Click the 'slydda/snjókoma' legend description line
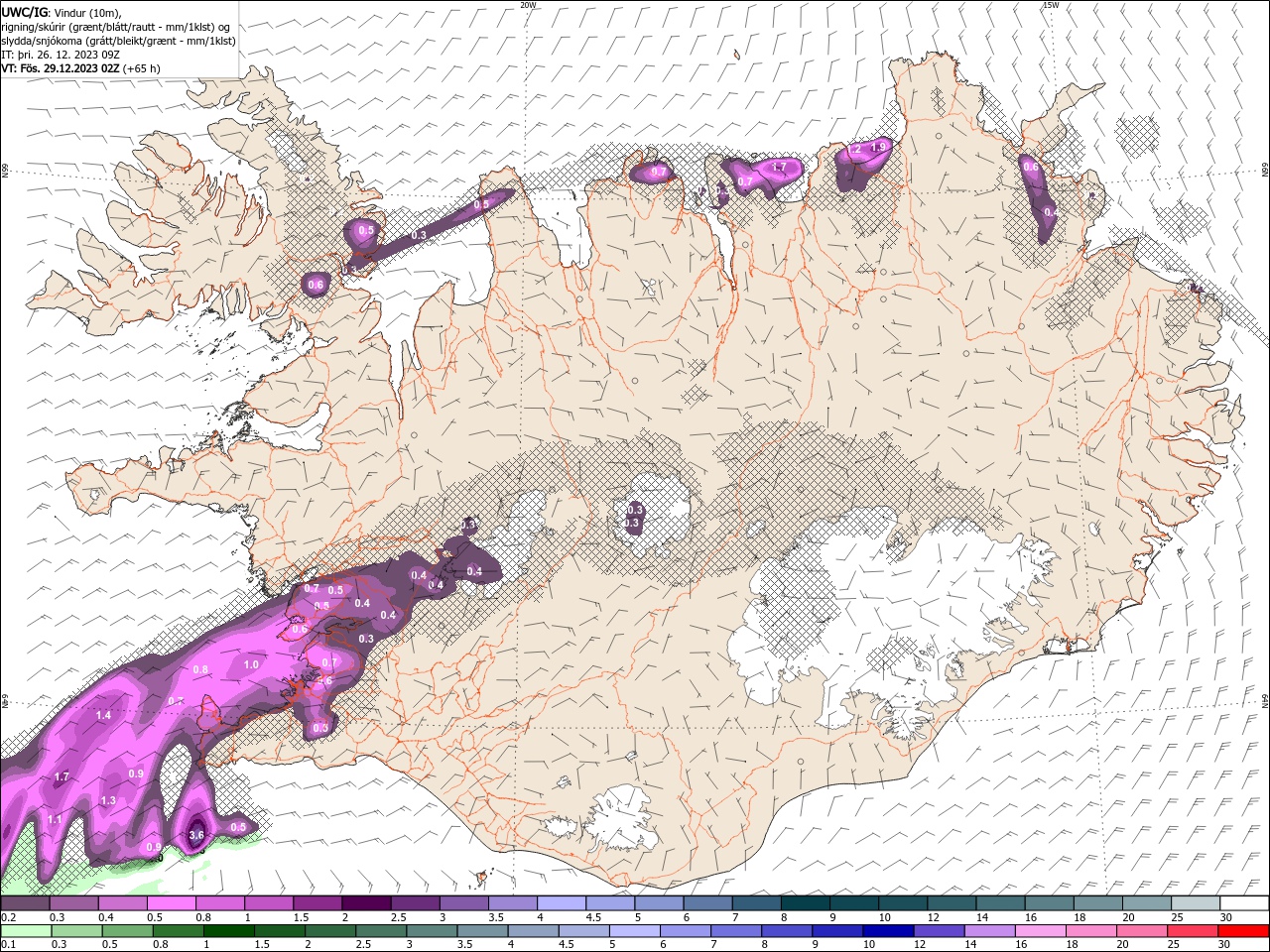The image size is (1270, 952). (118, 41)
